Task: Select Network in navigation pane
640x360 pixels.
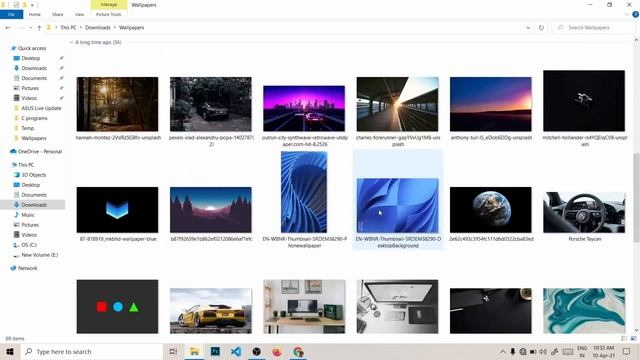Action: pos(27,268)
